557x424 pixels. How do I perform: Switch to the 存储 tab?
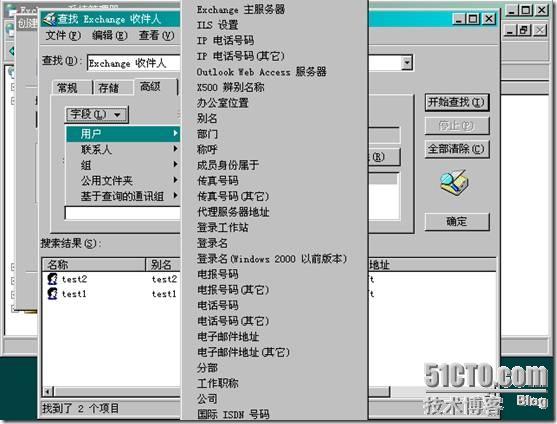(x=109, y=87)
